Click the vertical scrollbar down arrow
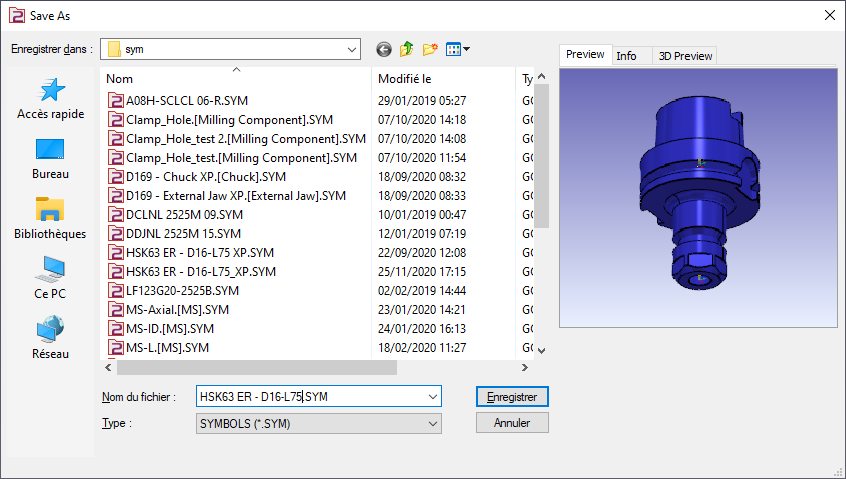Screen dimensions: 846x479 tap(541, 351)
